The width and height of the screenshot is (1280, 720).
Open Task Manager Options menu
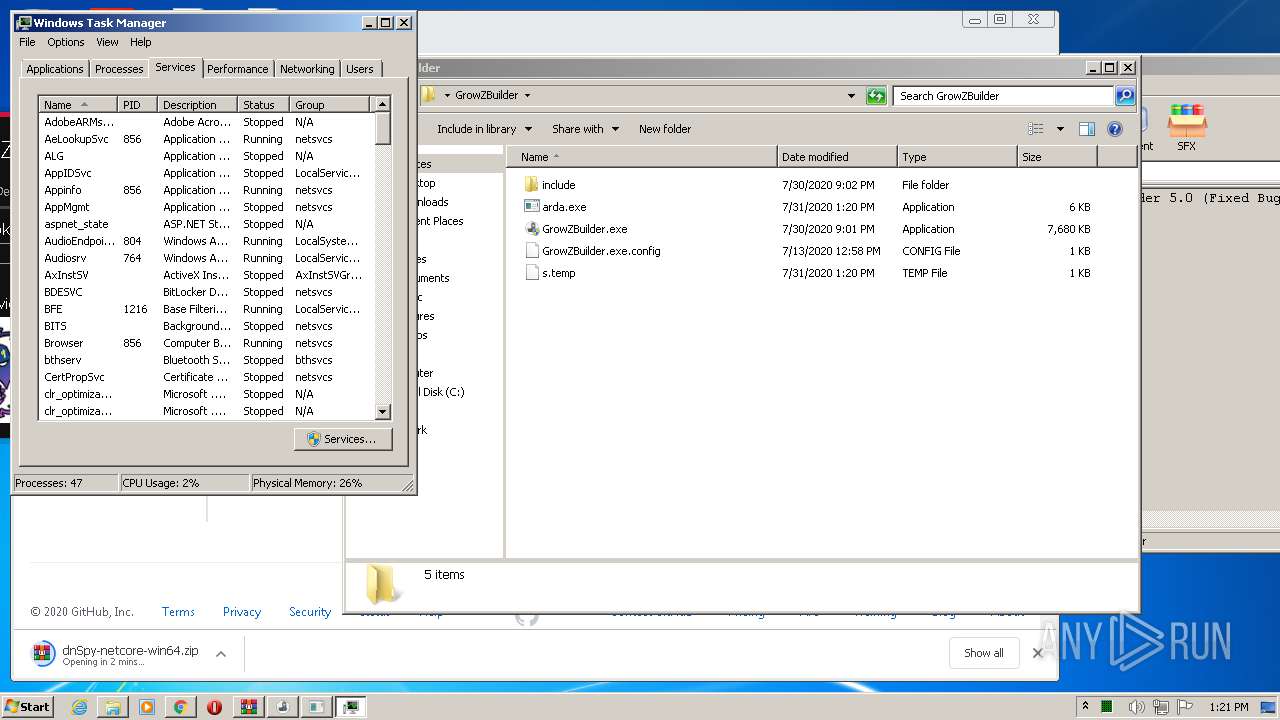[66, 42]
